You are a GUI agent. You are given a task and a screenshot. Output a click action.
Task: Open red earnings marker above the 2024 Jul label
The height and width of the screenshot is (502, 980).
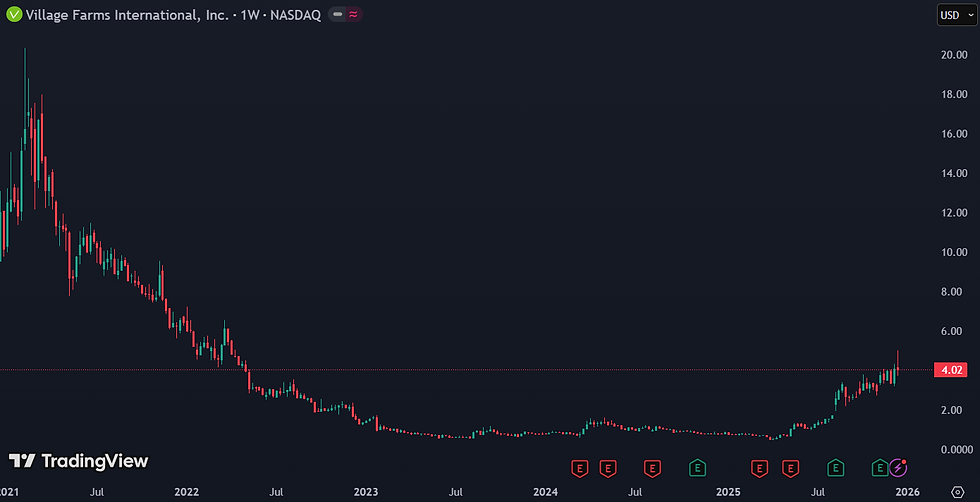click(652, 467)
